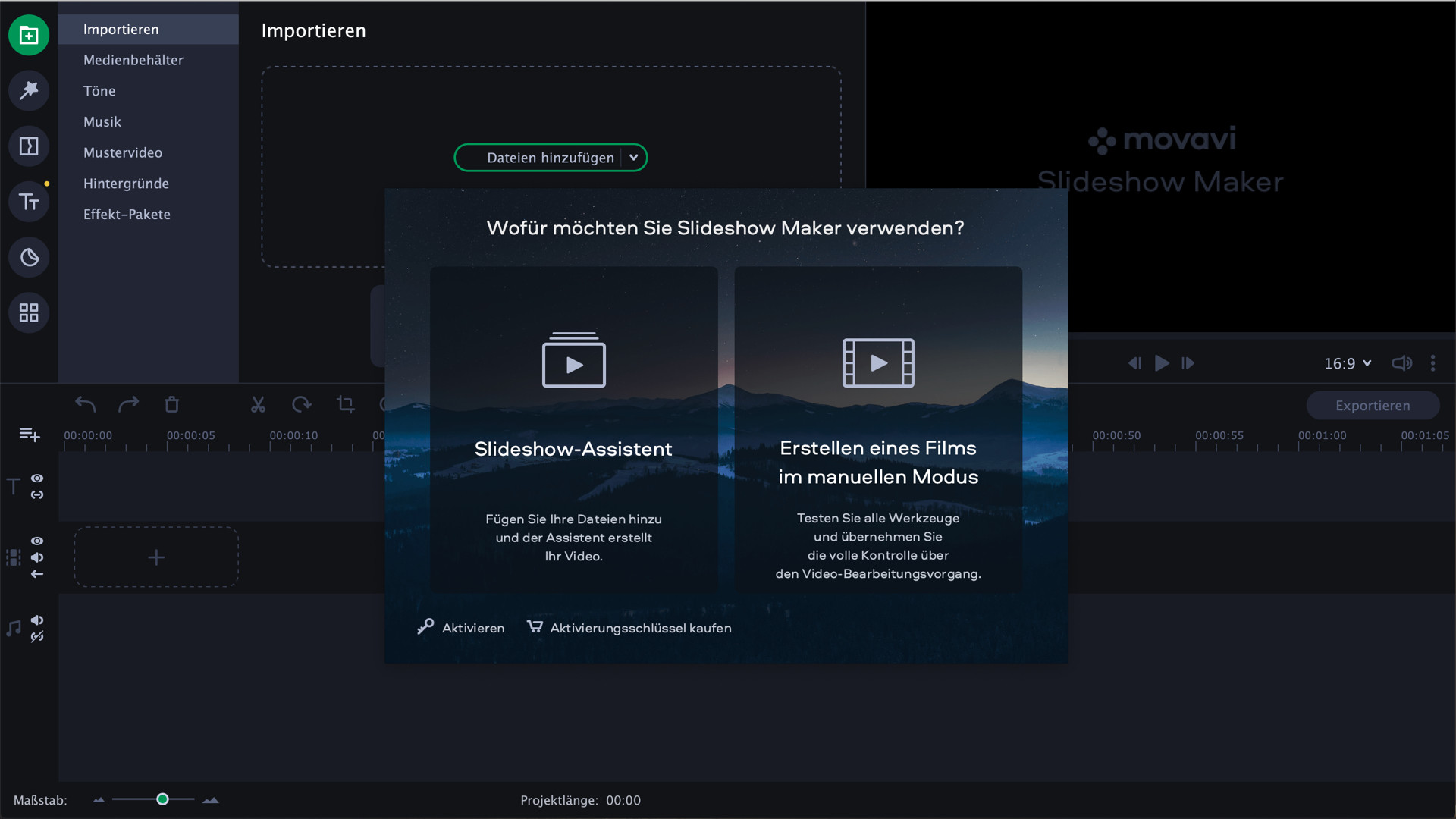
Task: Open the Hintergründe section
Action: (126, 184)
